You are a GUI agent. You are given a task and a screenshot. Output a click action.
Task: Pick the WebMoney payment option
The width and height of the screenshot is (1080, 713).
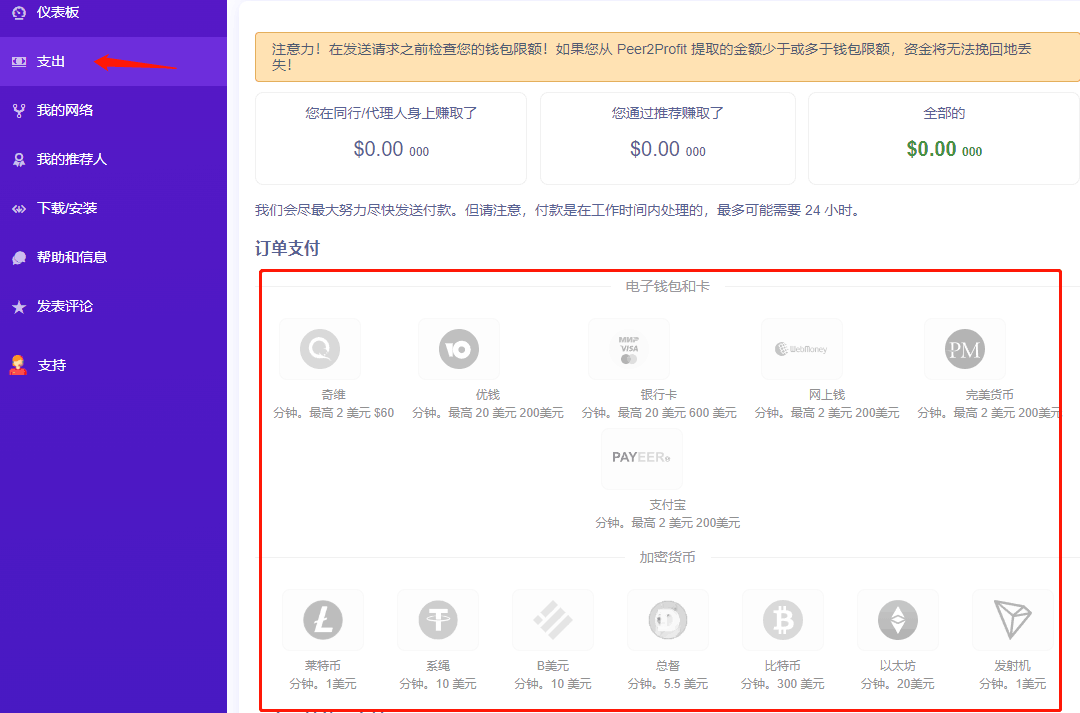(801, 349)
